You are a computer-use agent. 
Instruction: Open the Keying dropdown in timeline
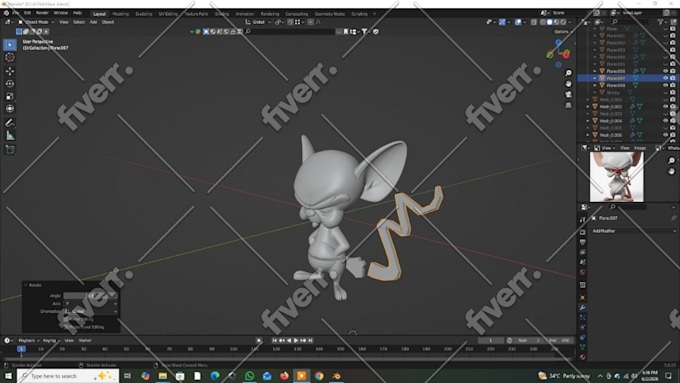[51, 340]
